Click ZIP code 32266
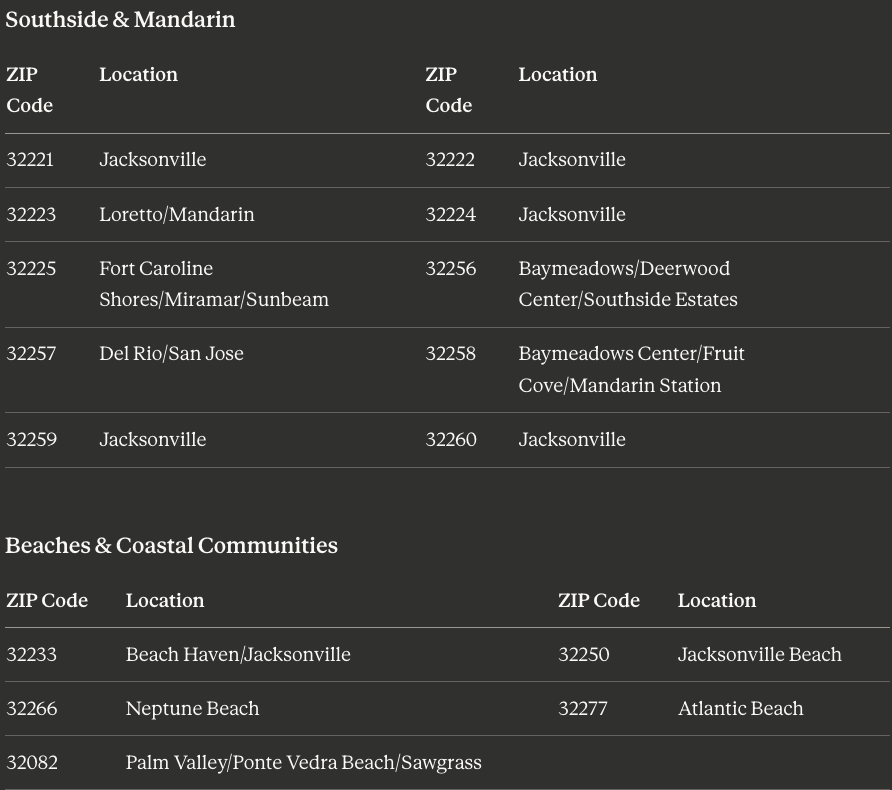This screenshot has width=892, height=790. click(32, 709)
